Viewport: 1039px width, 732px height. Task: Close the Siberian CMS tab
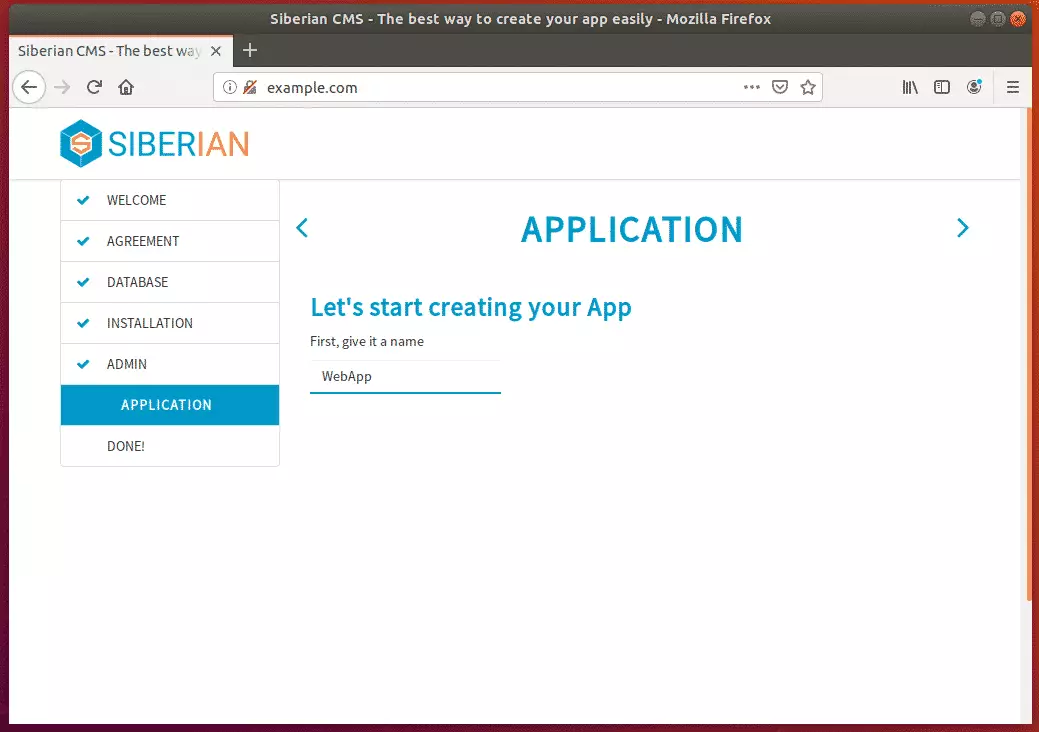click(216, 51)
